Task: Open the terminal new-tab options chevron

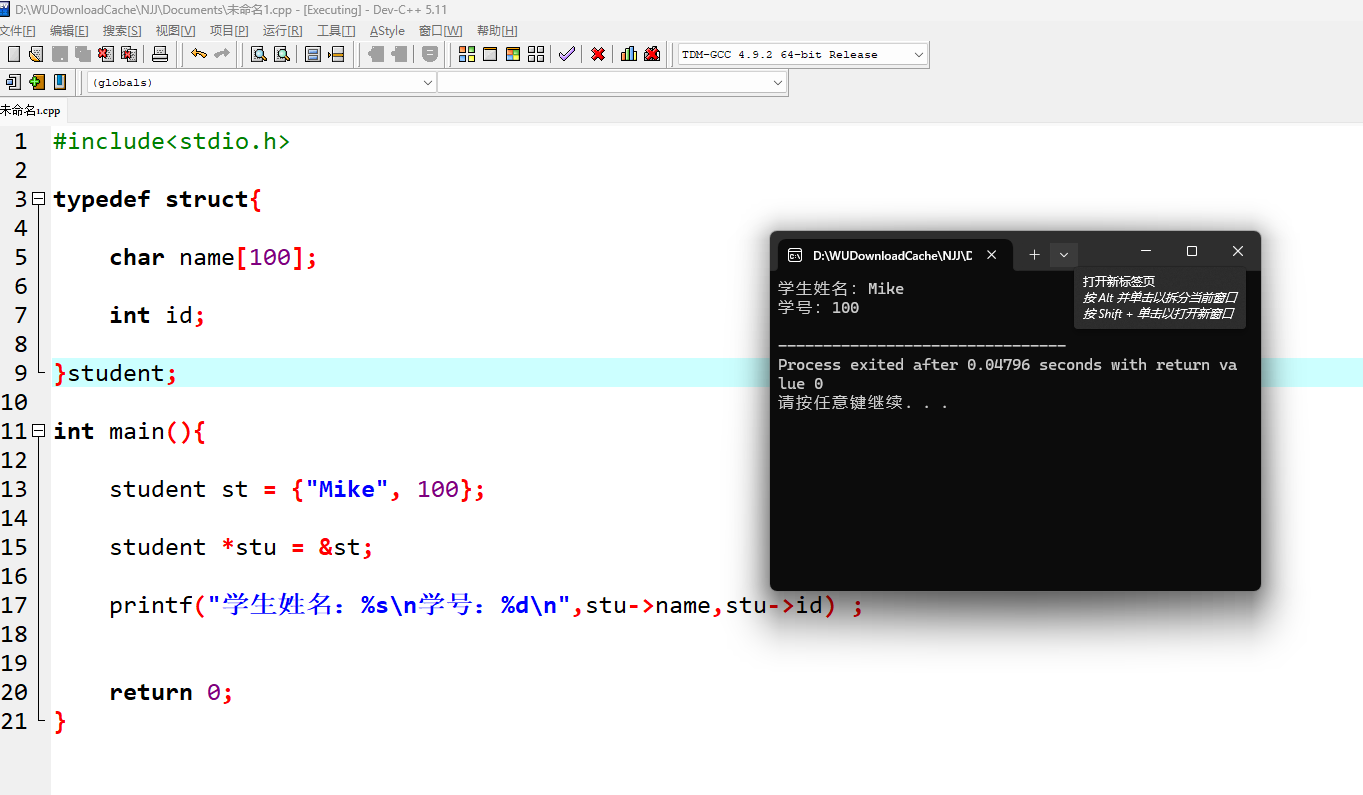Action: [1064, 254]
